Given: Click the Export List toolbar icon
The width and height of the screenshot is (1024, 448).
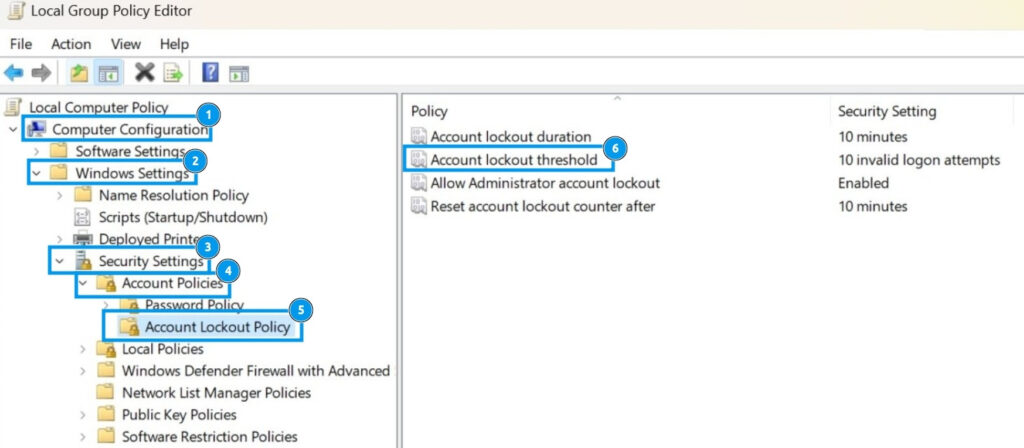Looking at the screenshot, I should (173, 73).
